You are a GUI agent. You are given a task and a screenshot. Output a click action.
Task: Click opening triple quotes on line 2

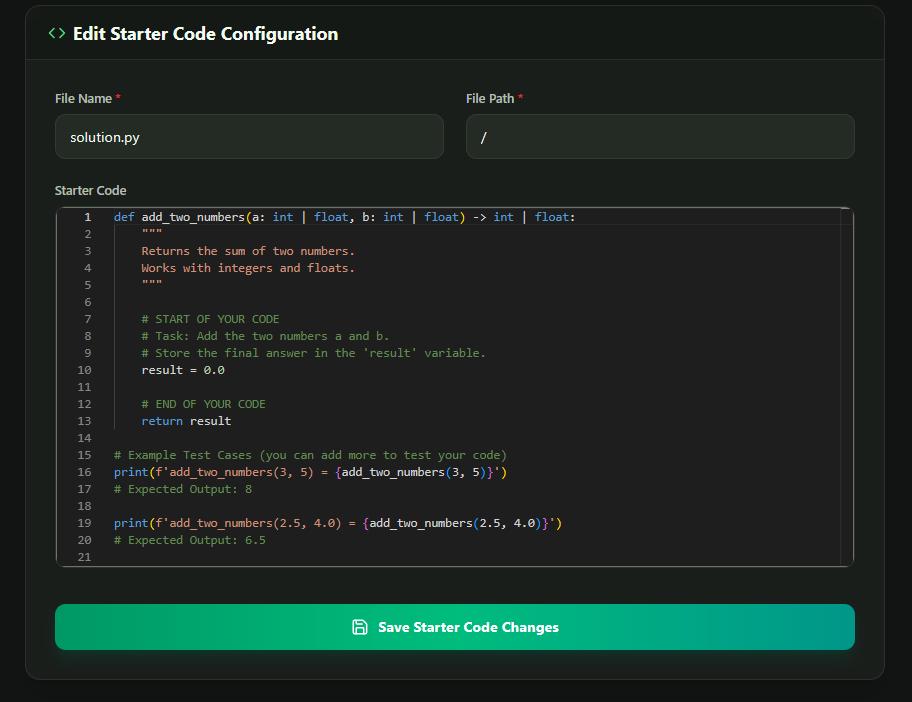click(152, 233)
